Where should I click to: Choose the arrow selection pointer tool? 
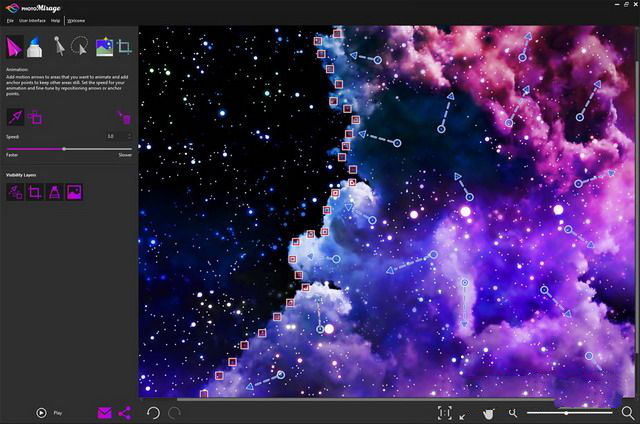click(59, 46)
